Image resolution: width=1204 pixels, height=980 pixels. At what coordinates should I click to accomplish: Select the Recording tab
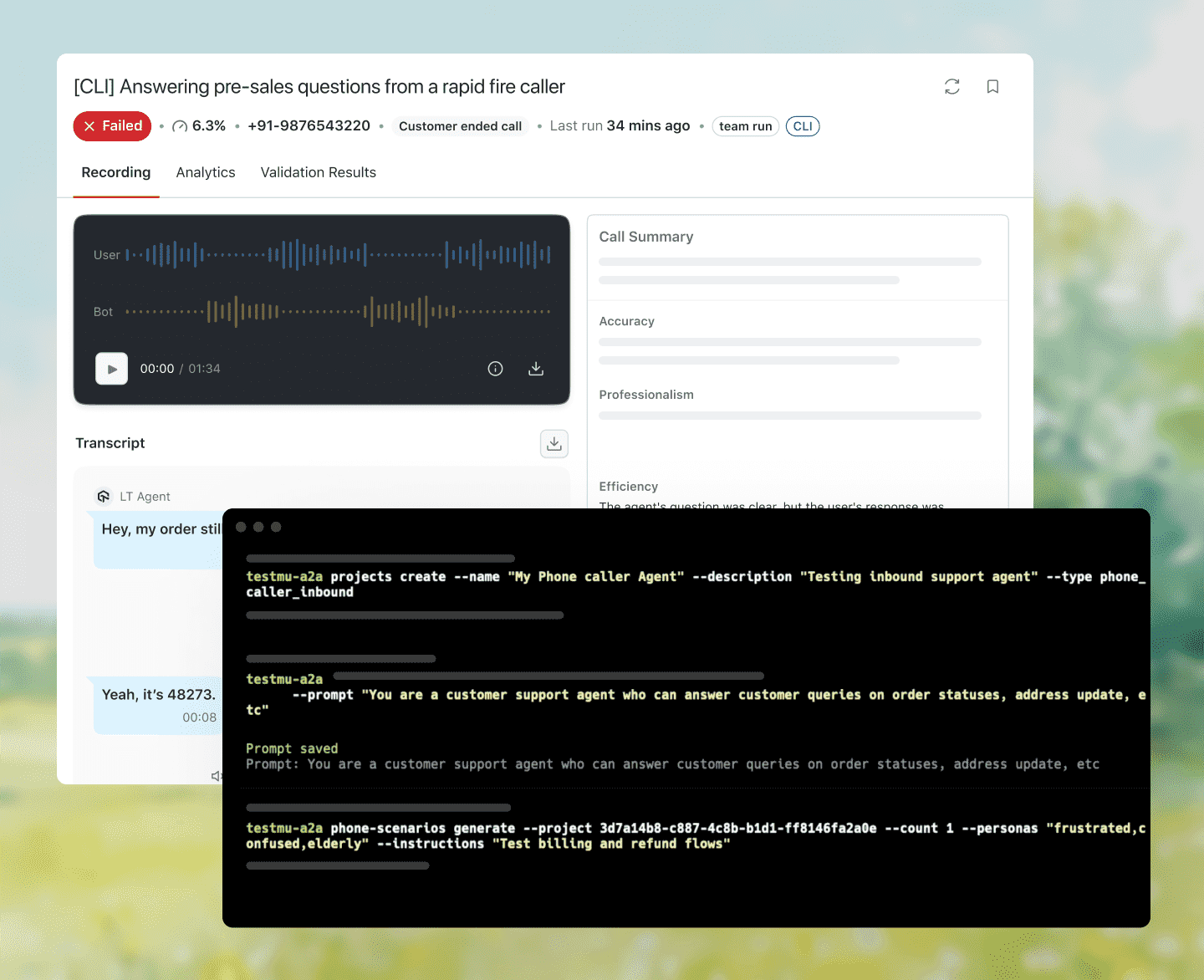(116, 172)
